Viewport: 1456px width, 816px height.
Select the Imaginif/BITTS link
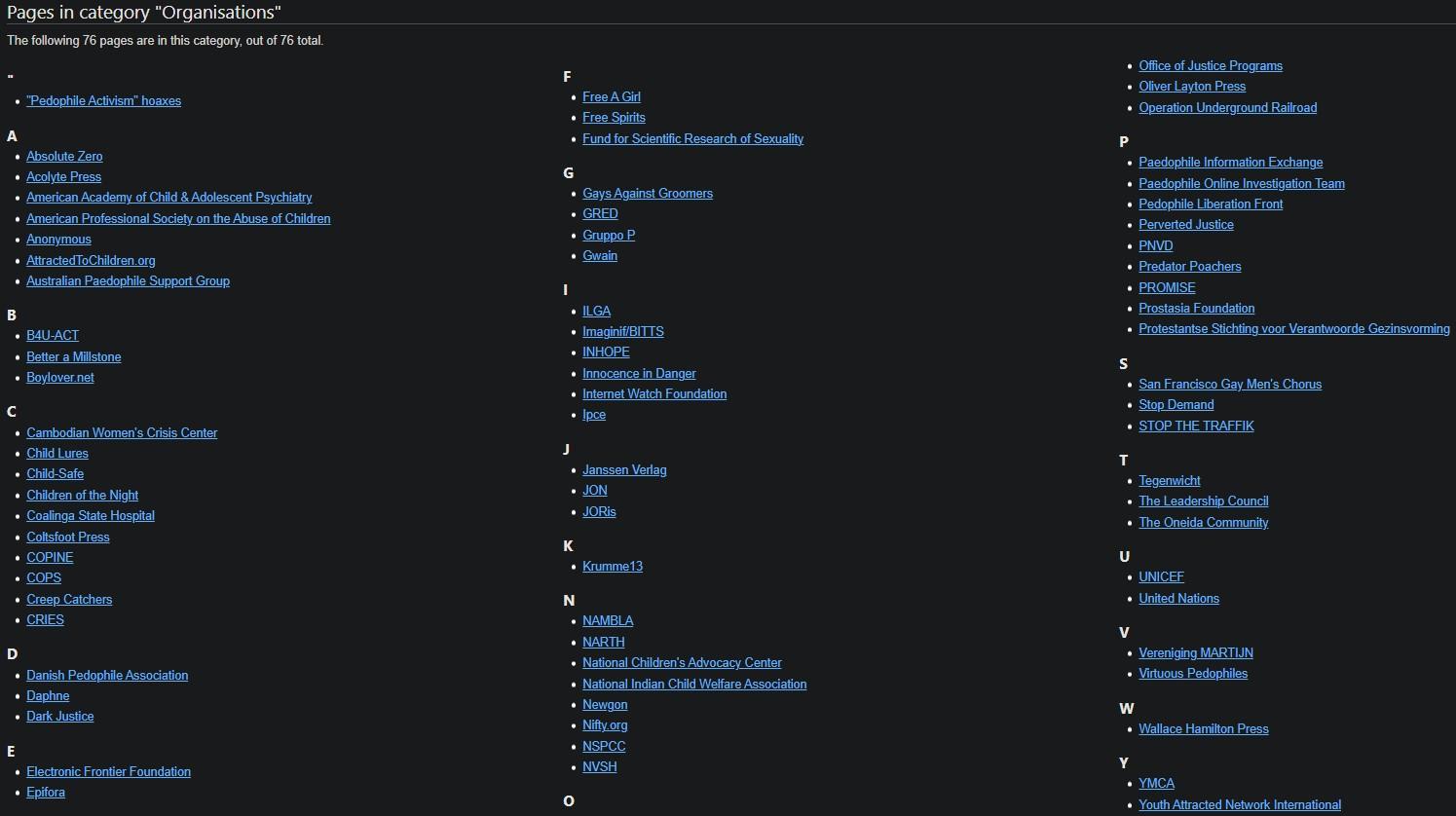(x=623, y=331)
